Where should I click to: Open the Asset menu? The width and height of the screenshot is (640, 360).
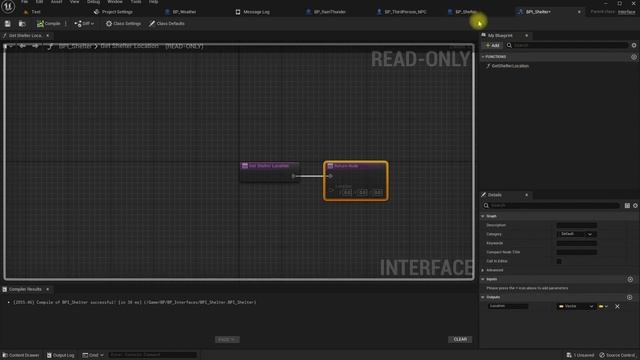(56, 2)
